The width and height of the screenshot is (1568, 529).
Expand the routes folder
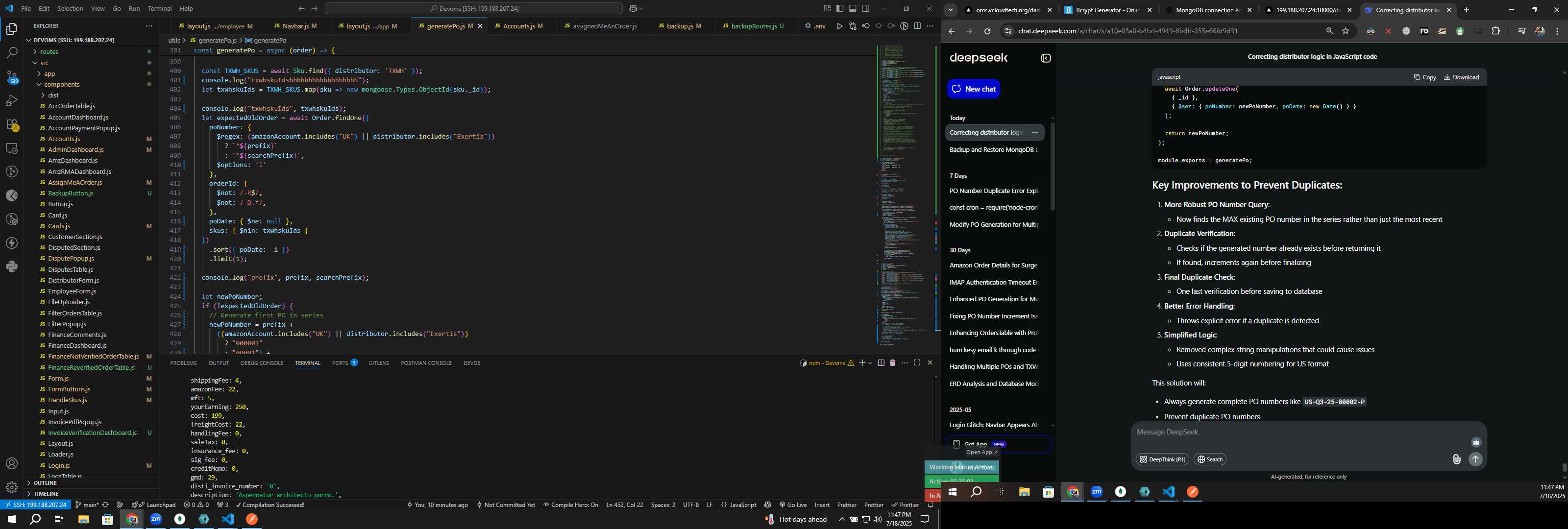pos(49,52)
